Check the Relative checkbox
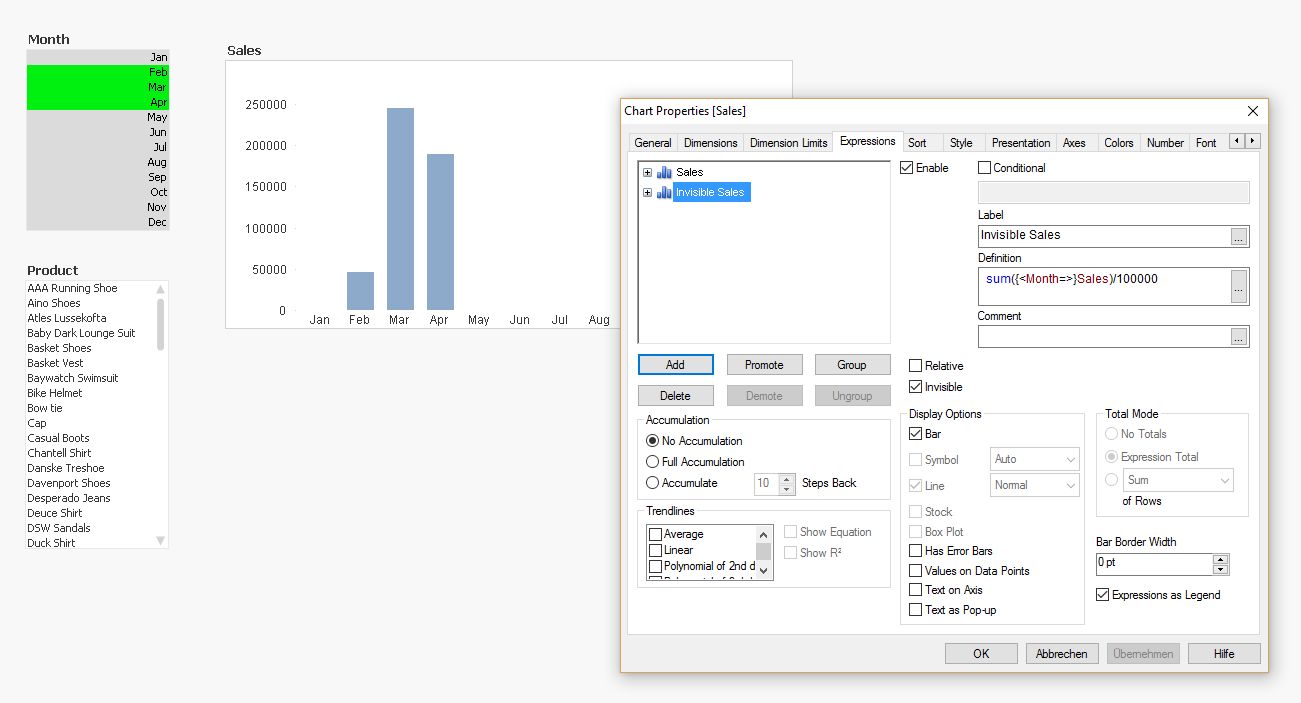Screen dimensions: 1301x703 (916, 366)
